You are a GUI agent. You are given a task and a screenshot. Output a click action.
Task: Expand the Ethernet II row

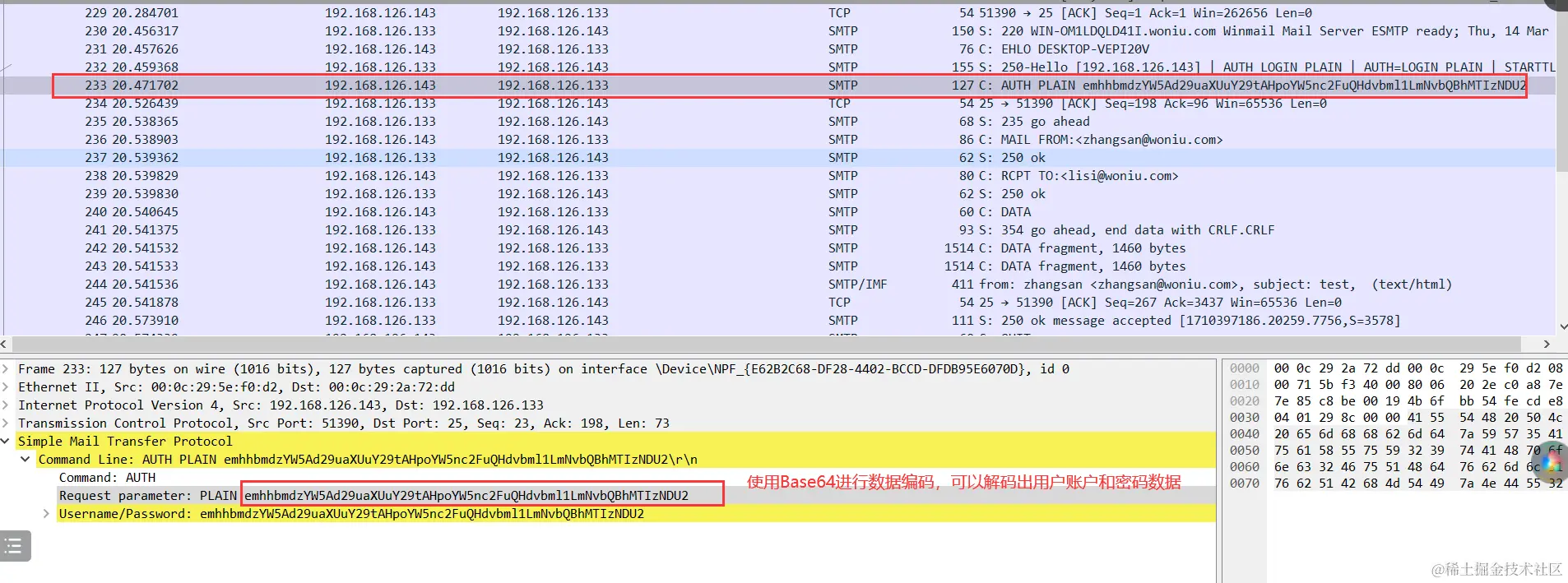tap(5, 387)
